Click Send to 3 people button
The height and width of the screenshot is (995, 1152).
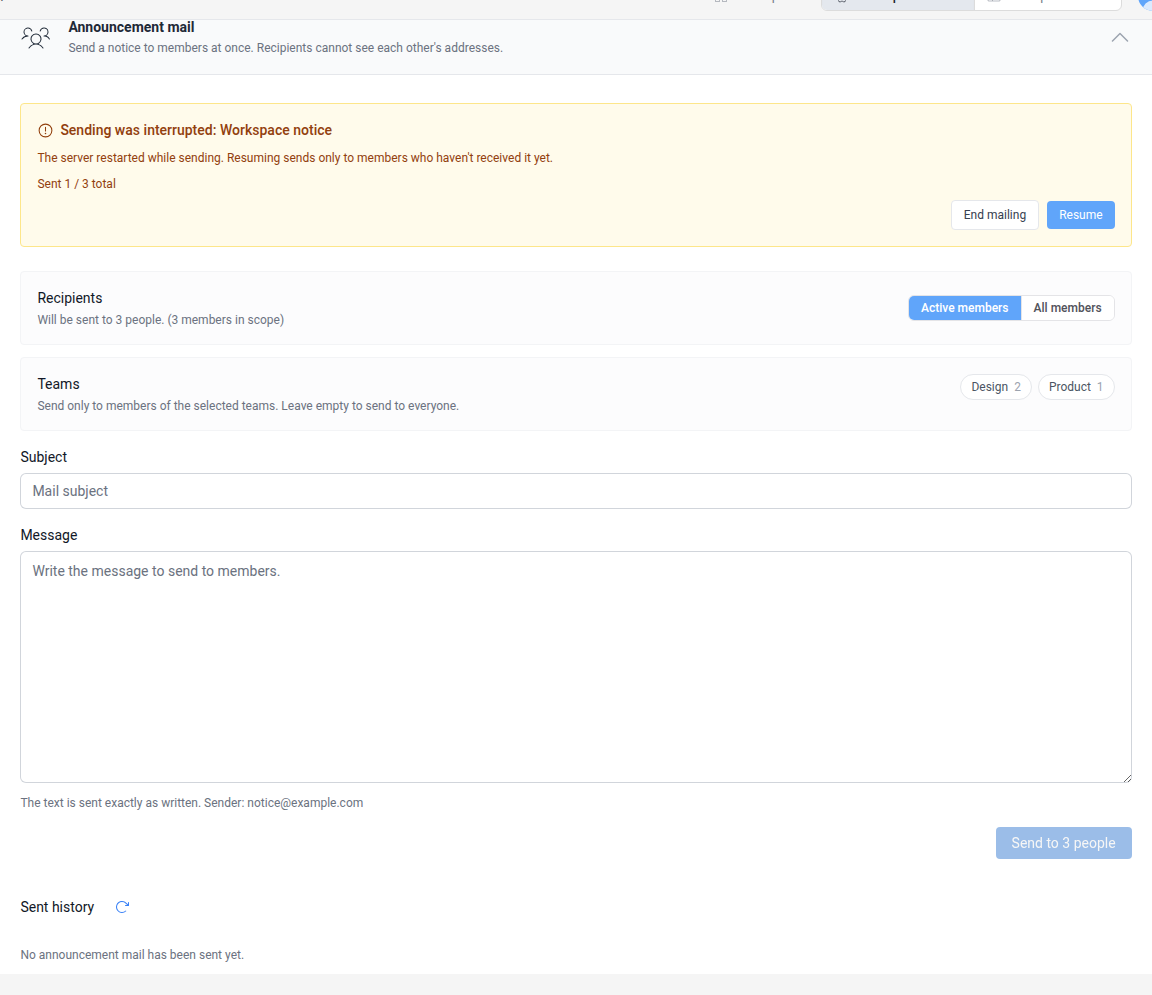coord(1063,843)
